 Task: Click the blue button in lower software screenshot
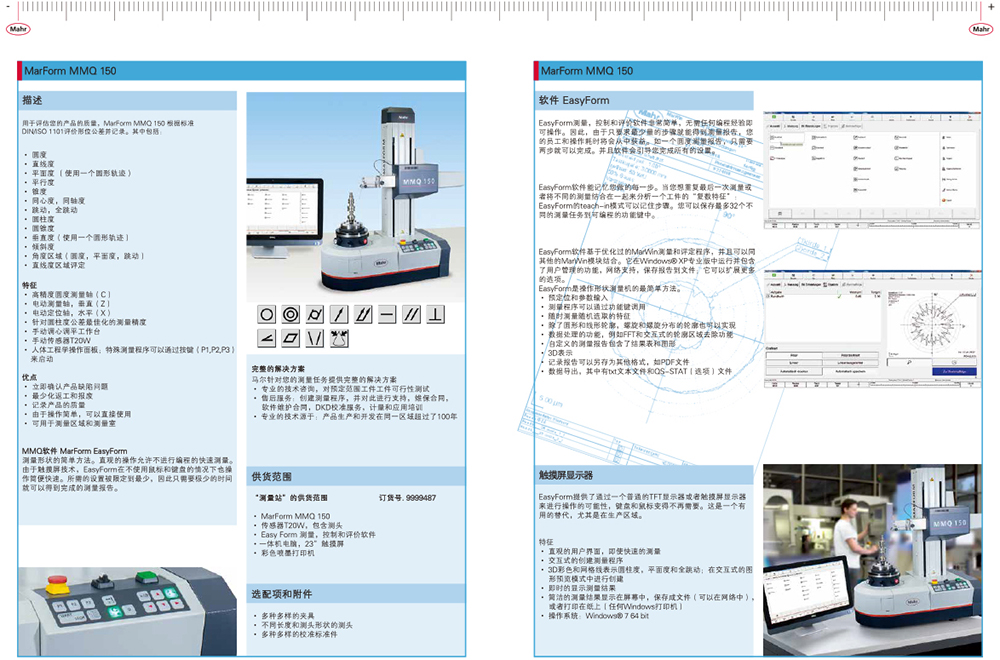pos(955,371)
